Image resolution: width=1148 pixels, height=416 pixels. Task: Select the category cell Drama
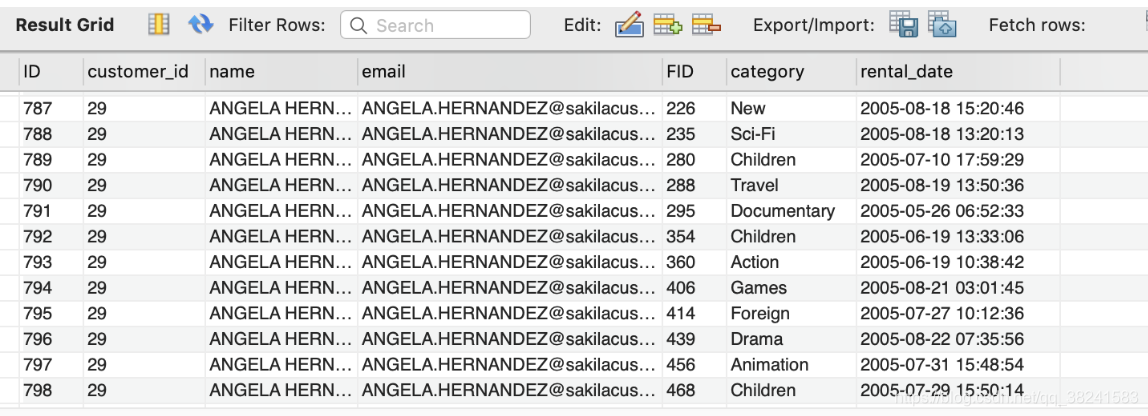(791, 339)
